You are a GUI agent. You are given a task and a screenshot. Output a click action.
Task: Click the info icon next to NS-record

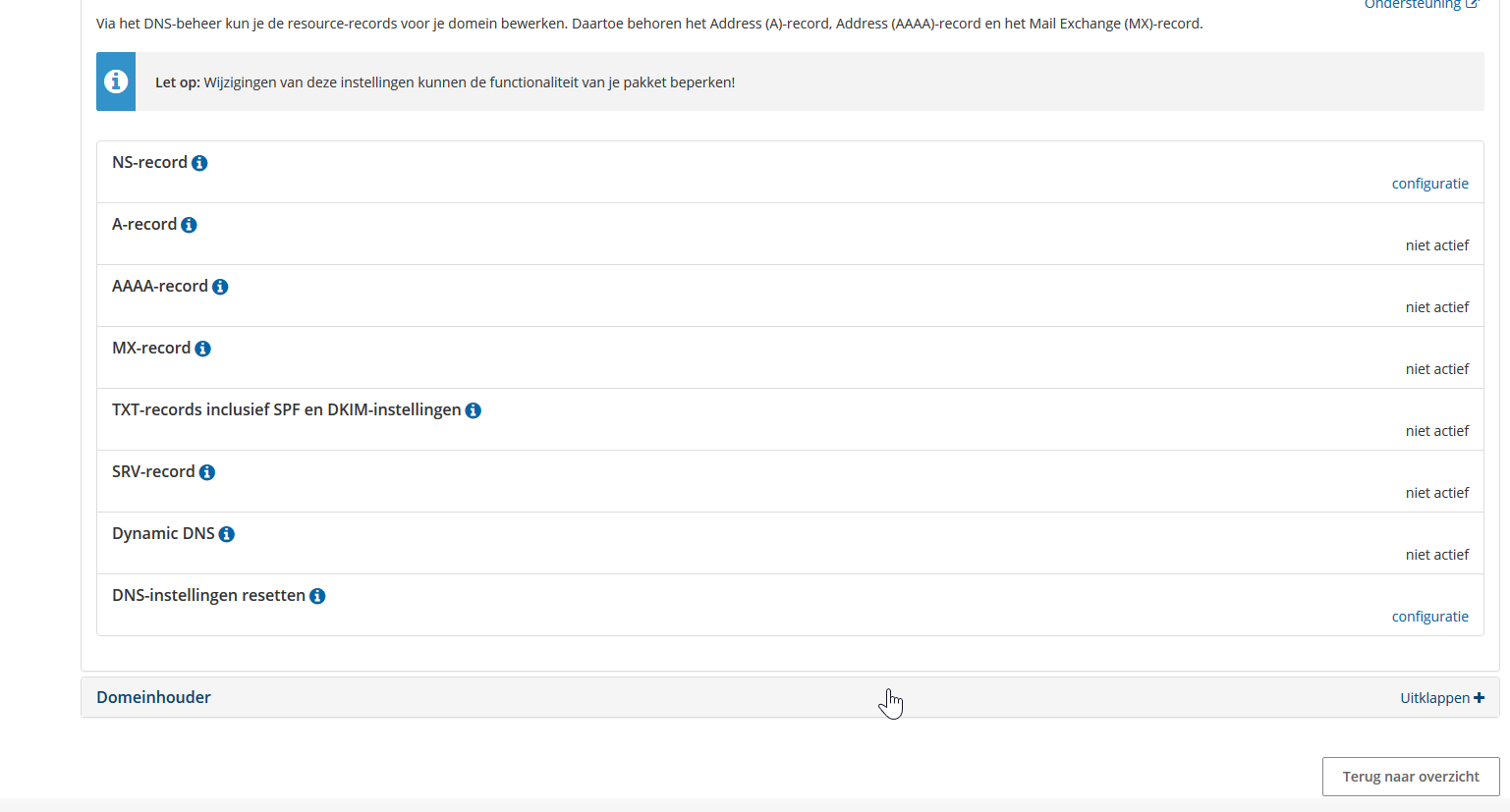pos(199,163)
